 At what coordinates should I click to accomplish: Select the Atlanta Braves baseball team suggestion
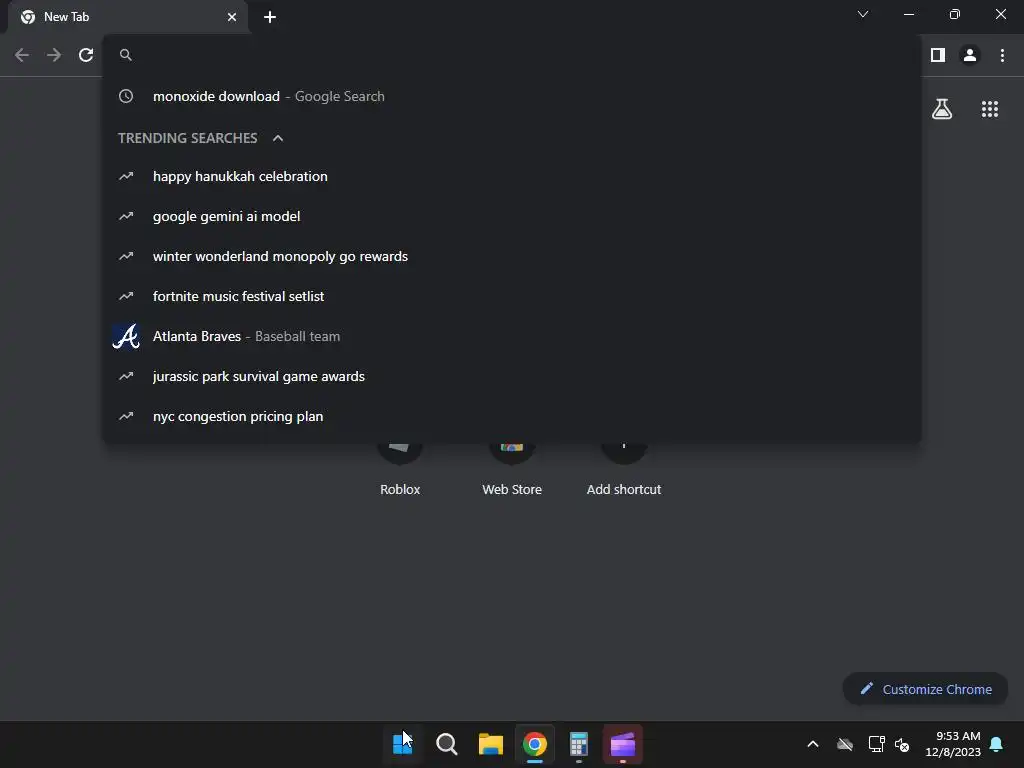pos(512,336)
